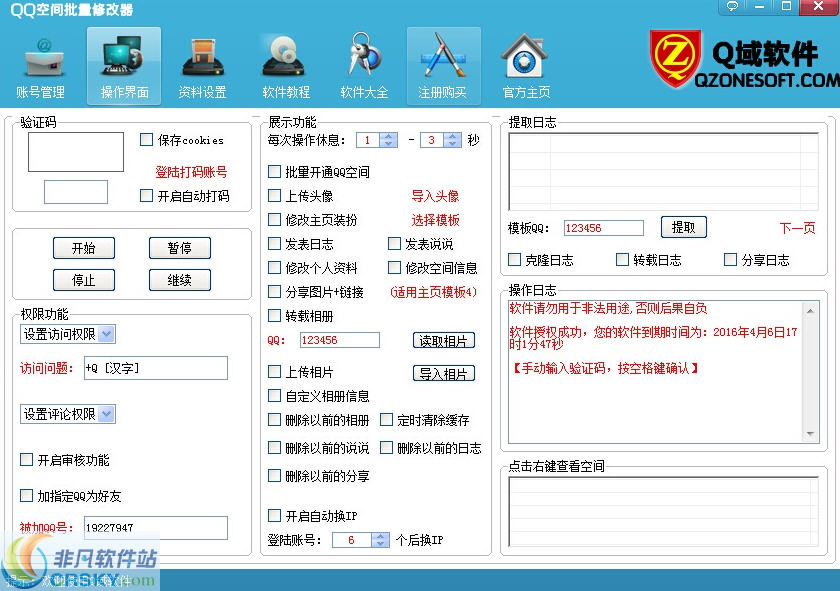Toggle 开启自动打码 checkbox
Screen dimensions: 840x591
click(146, 196)
